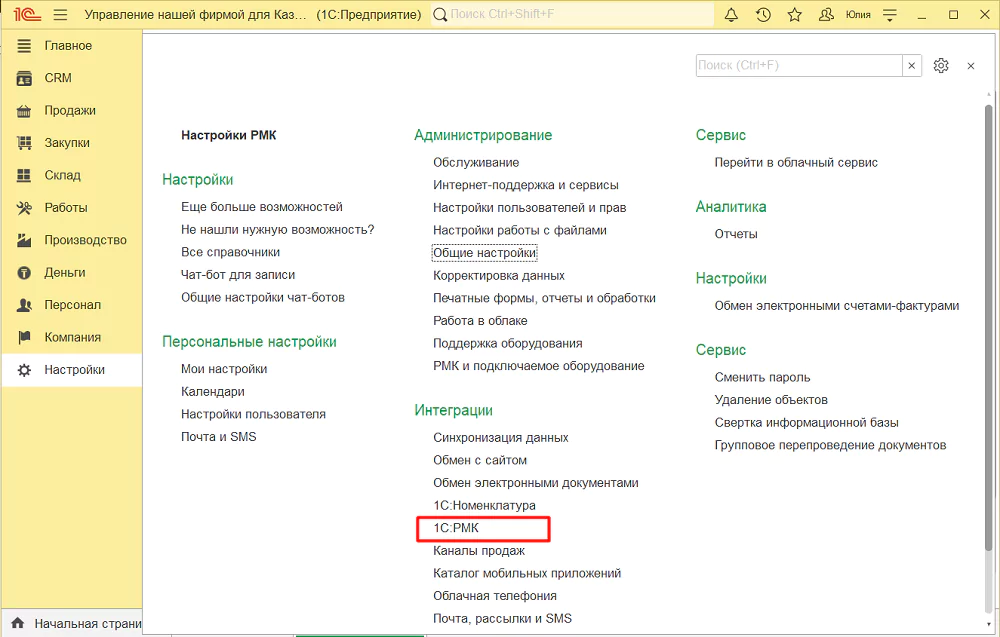Click the user profile icon next to Юлия
The image size is (1000, 637).
pos(827,14)
